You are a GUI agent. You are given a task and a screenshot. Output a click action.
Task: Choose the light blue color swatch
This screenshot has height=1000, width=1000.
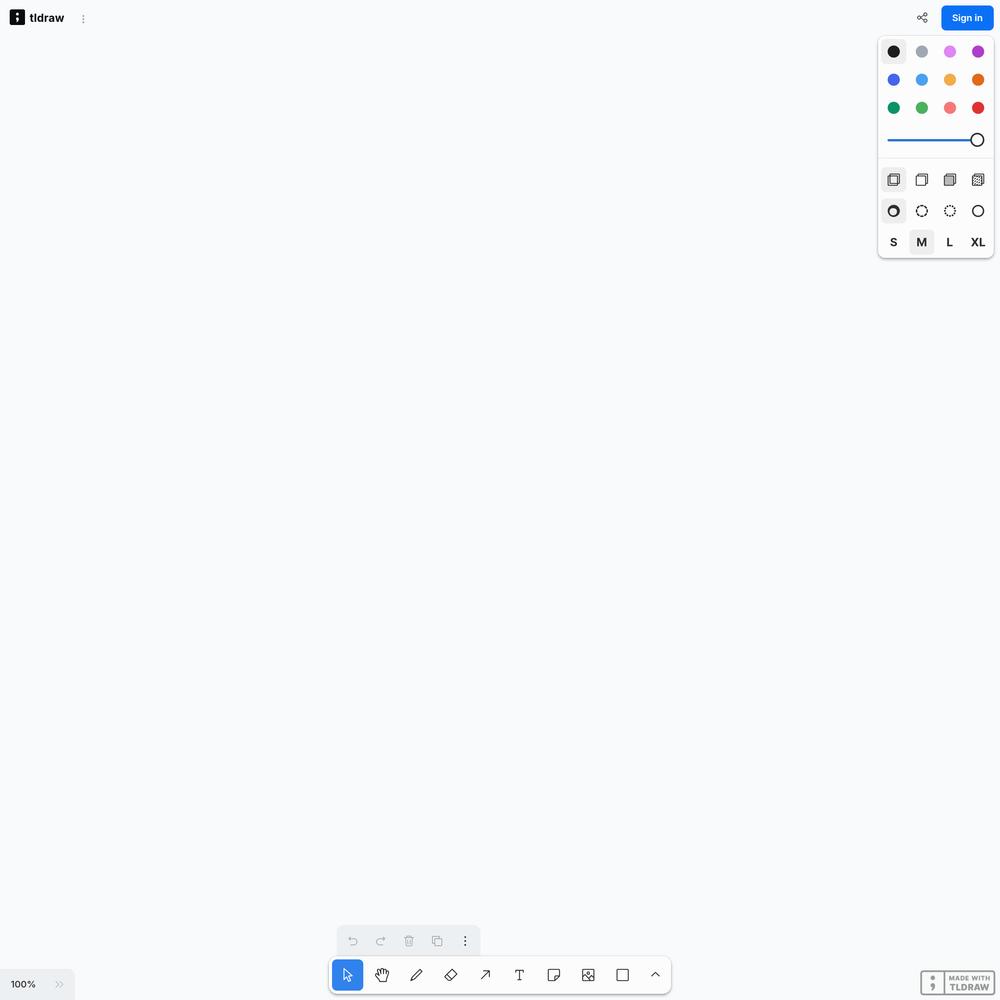pyautogui.click(x=922, y=80)
